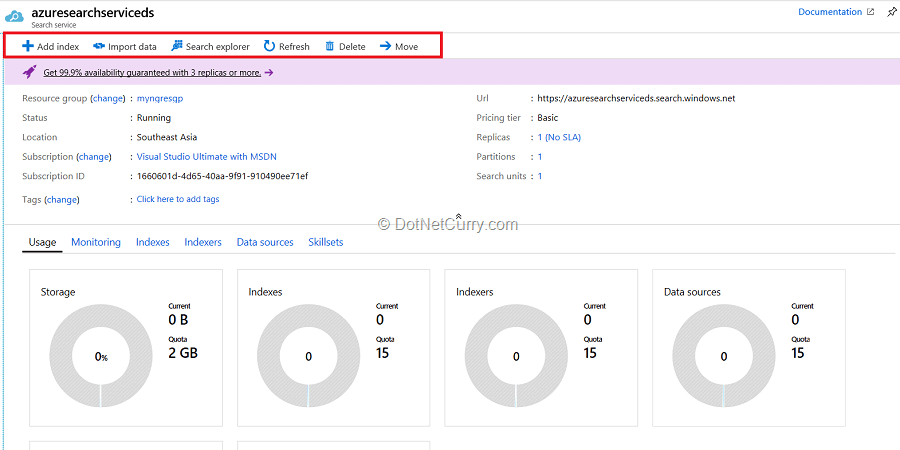The height and width of the screenshot is (450, 900).
Task: Open the Indexers tab
Action: pyautogui.click(x=203, y=242)
